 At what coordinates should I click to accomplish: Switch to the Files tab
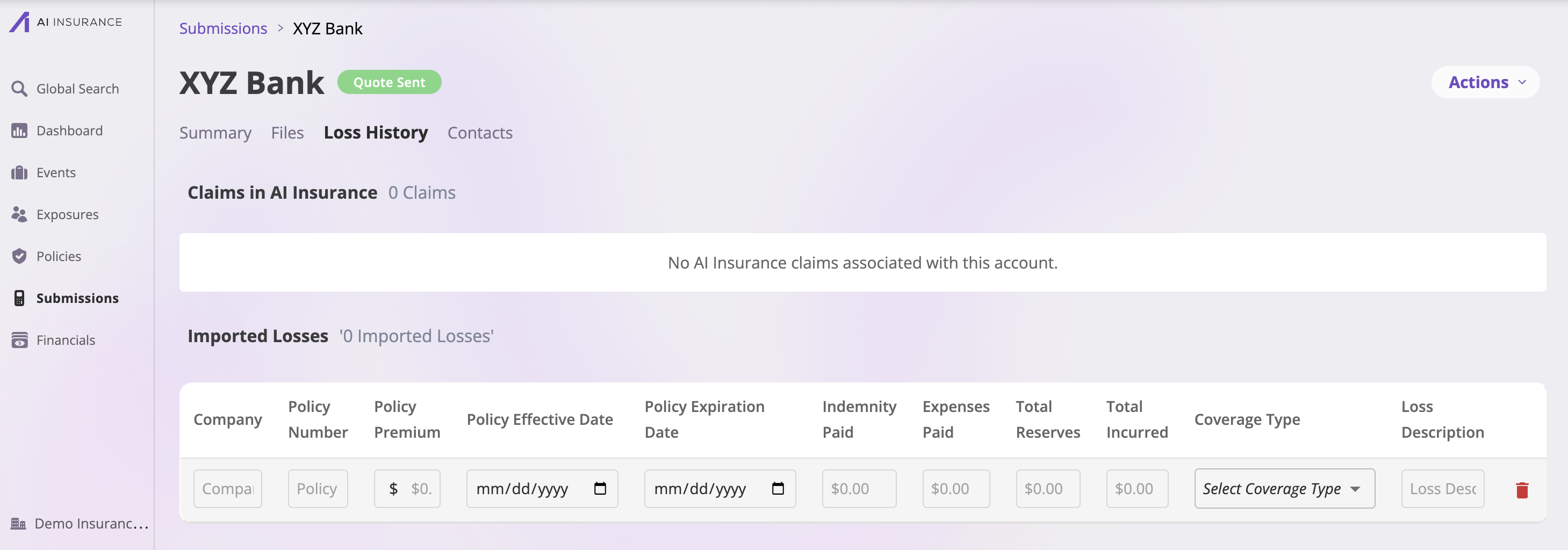pyautogui.click(x=287, y=133)
